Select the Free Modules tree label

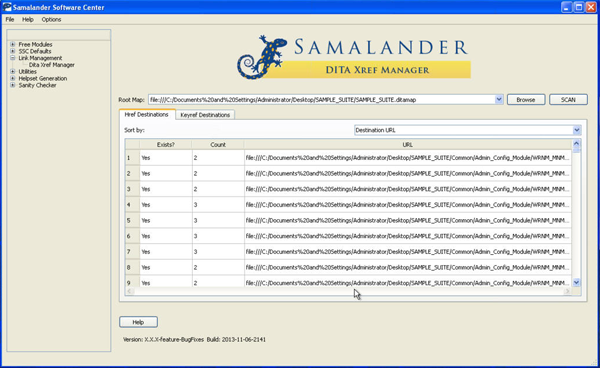pyautogui.click(x=35, y=44)
